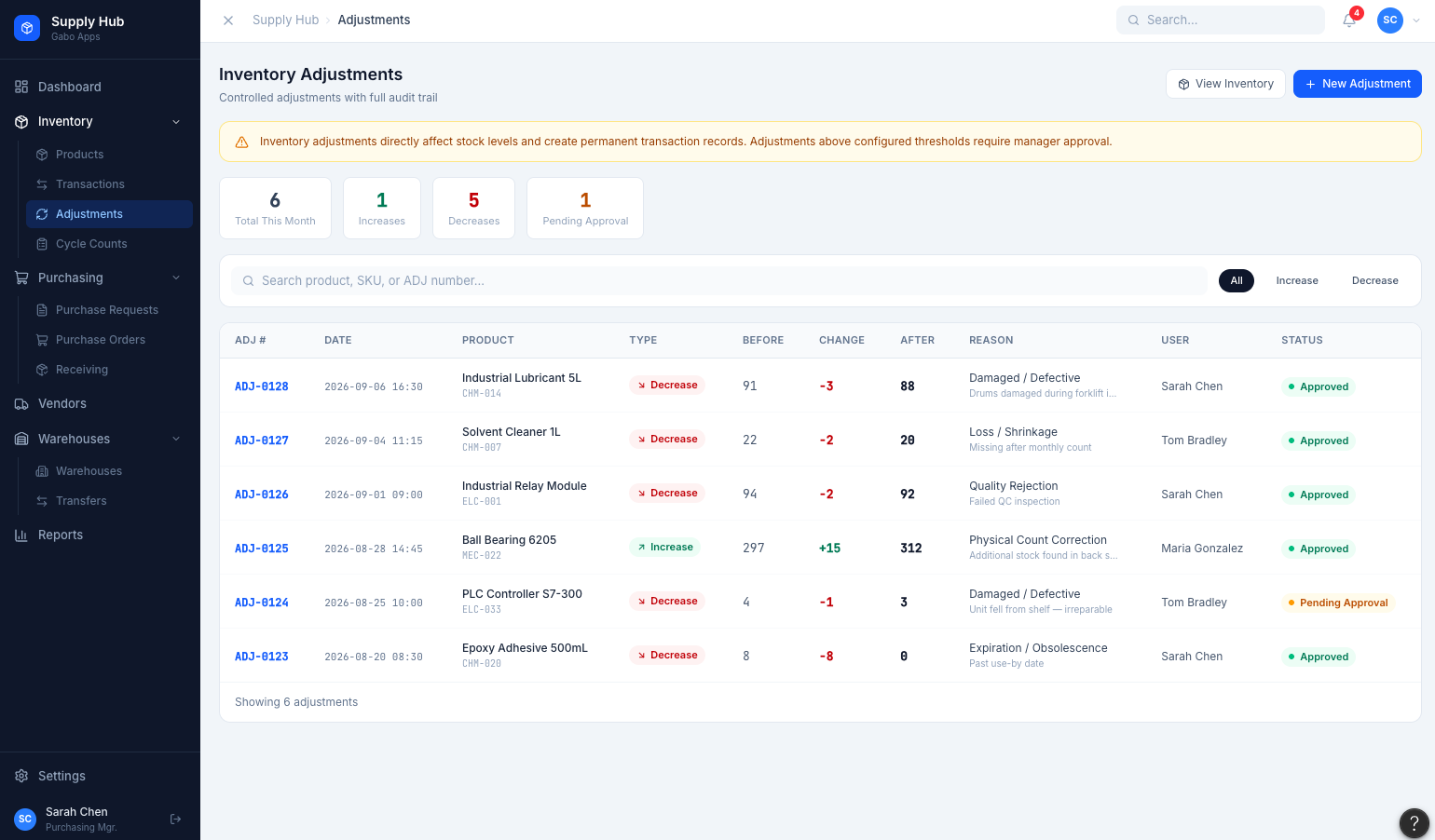Open adjustment ADJ-0128 link
The height and width of the screenshot is (840, 1435).
tap(262, 386)
